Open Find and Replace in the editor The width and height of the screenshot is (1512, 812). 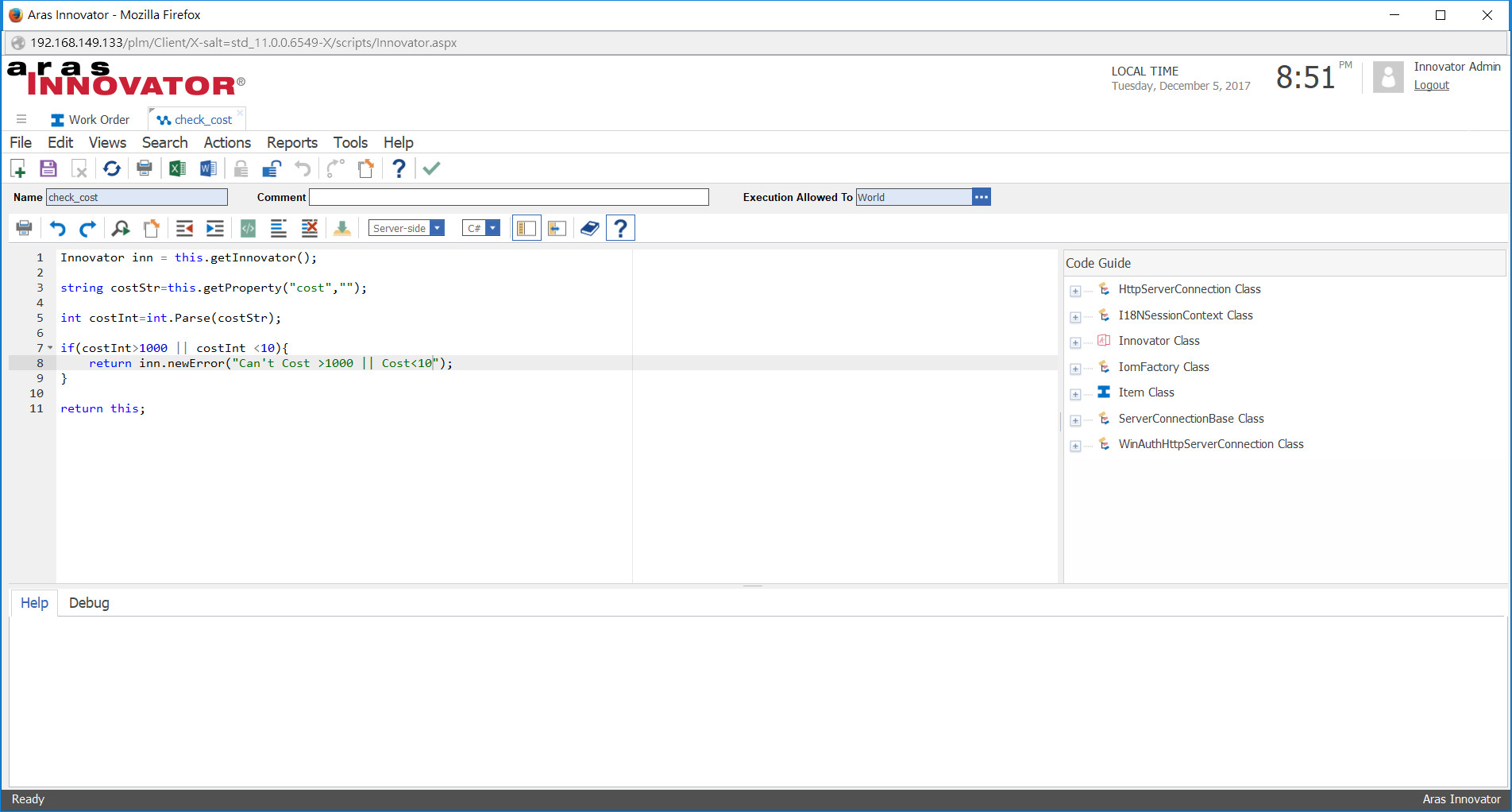point(121,228)
